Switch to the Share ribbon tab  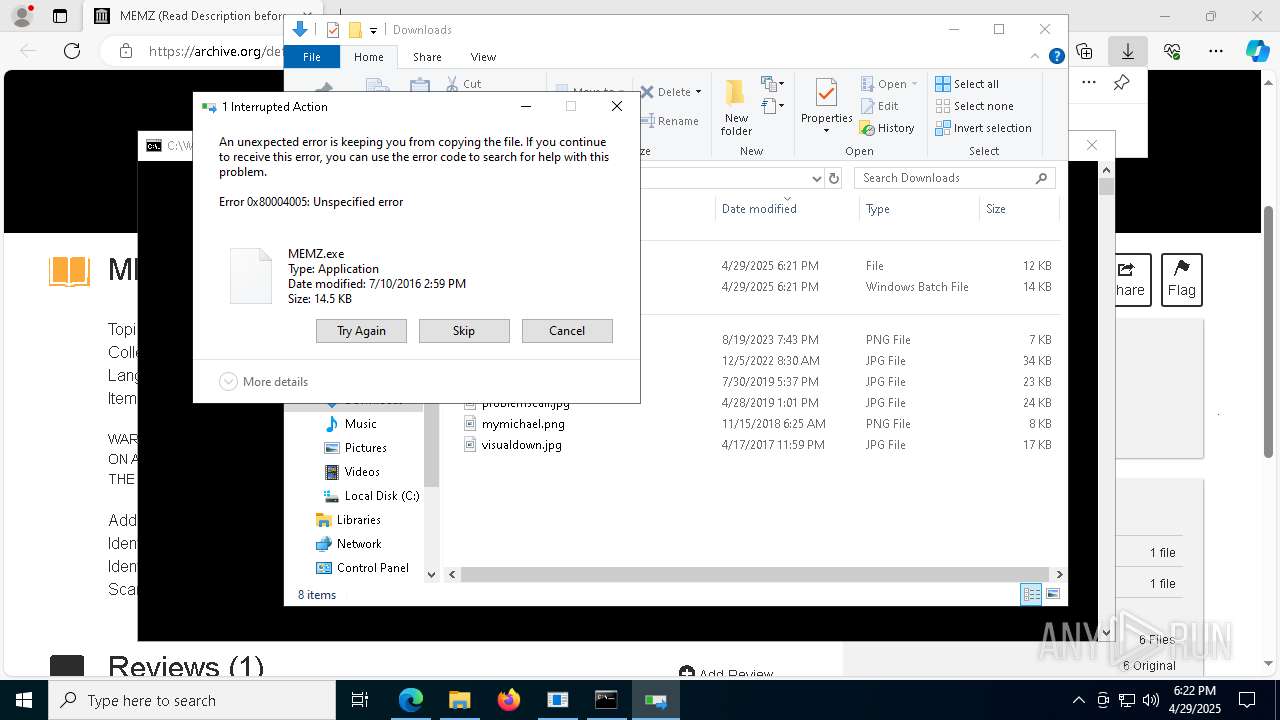[x=427, y=57]
